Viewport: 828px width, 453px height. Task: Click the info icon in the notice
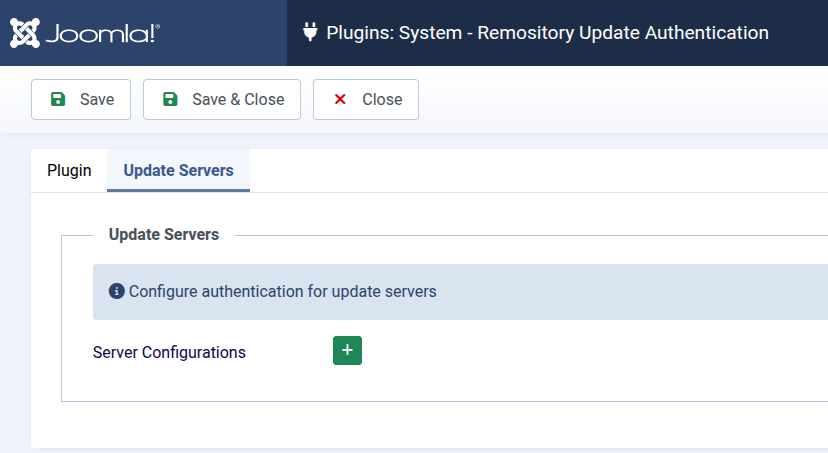point(116,292)
